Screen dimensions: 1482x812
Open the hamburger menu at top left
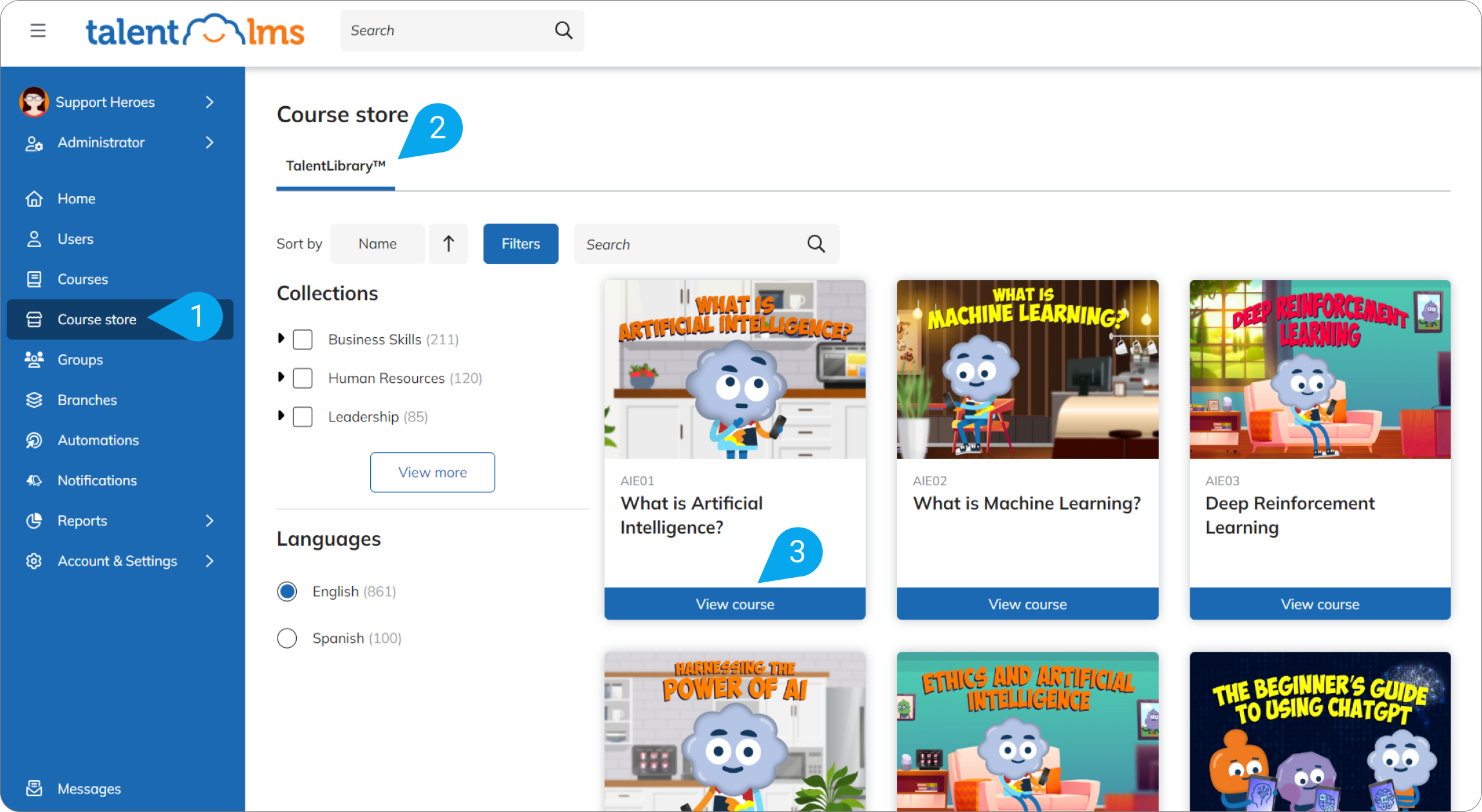coord(38,30)
